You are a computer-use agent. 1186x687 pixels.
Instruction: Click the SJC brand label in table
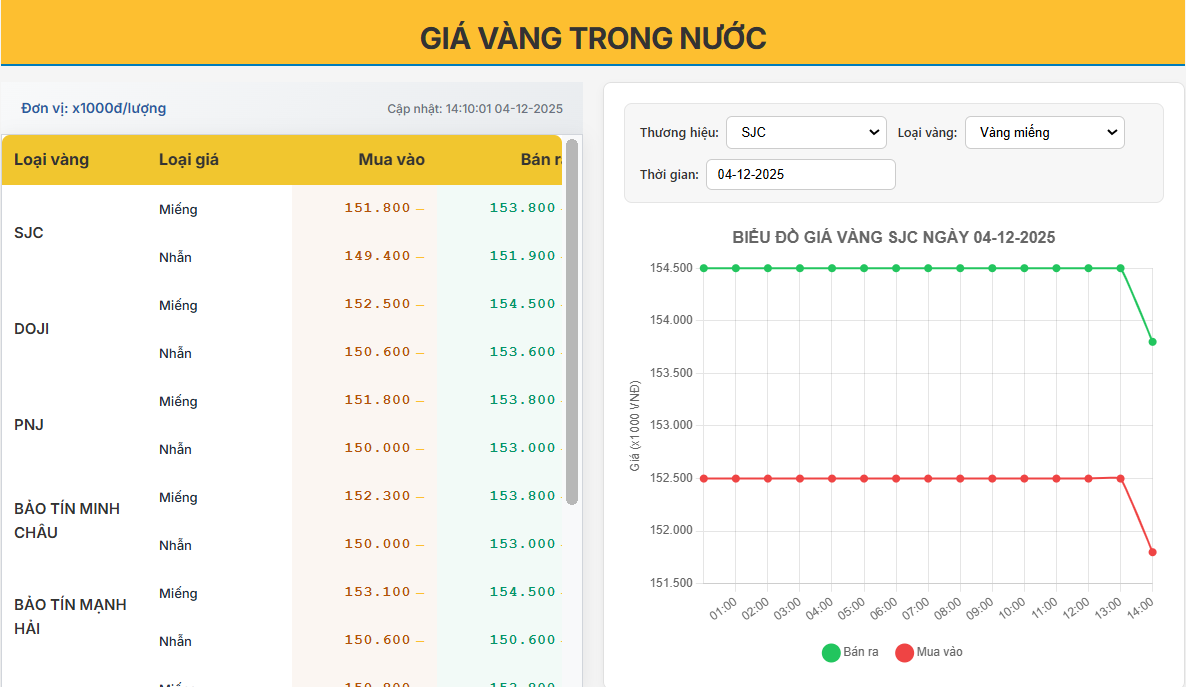29,232
